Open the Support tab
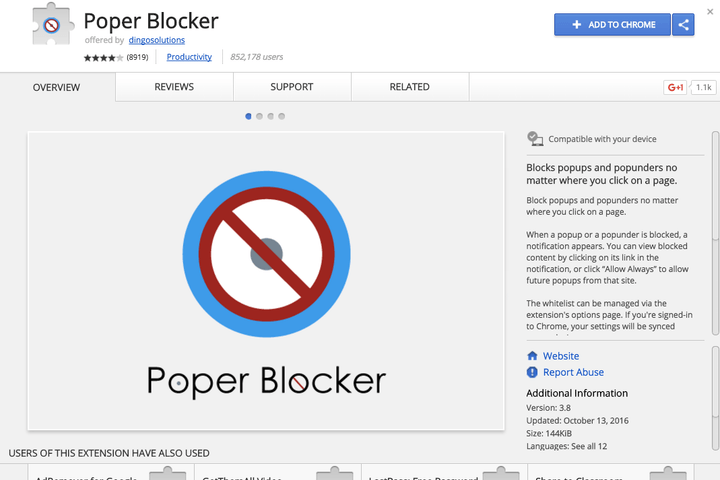The height and width of the screenshot is (480, 720). (292, 87)
